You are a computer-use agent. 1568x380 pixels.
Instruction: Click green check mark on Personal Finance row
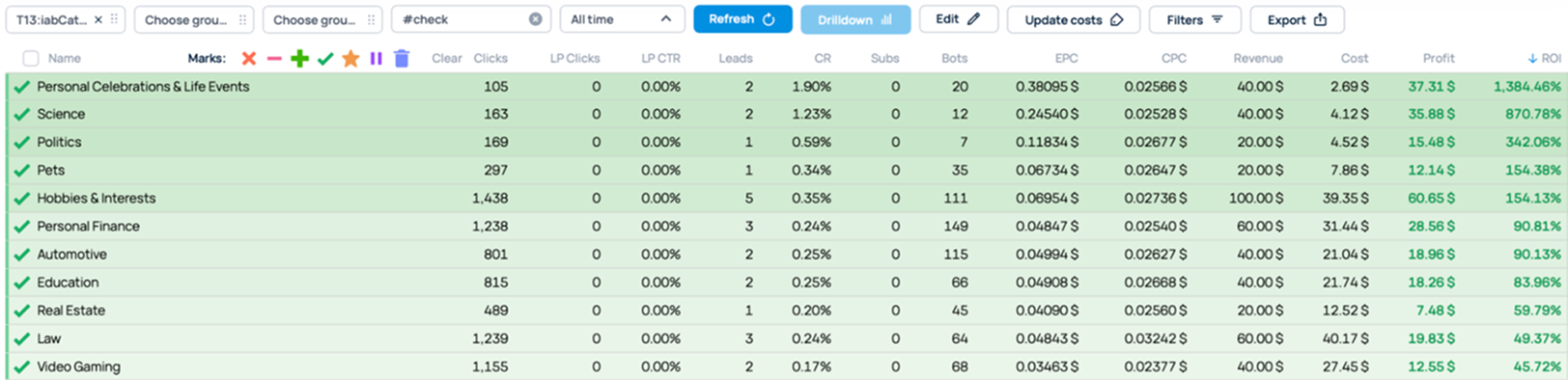pos(22,227)
